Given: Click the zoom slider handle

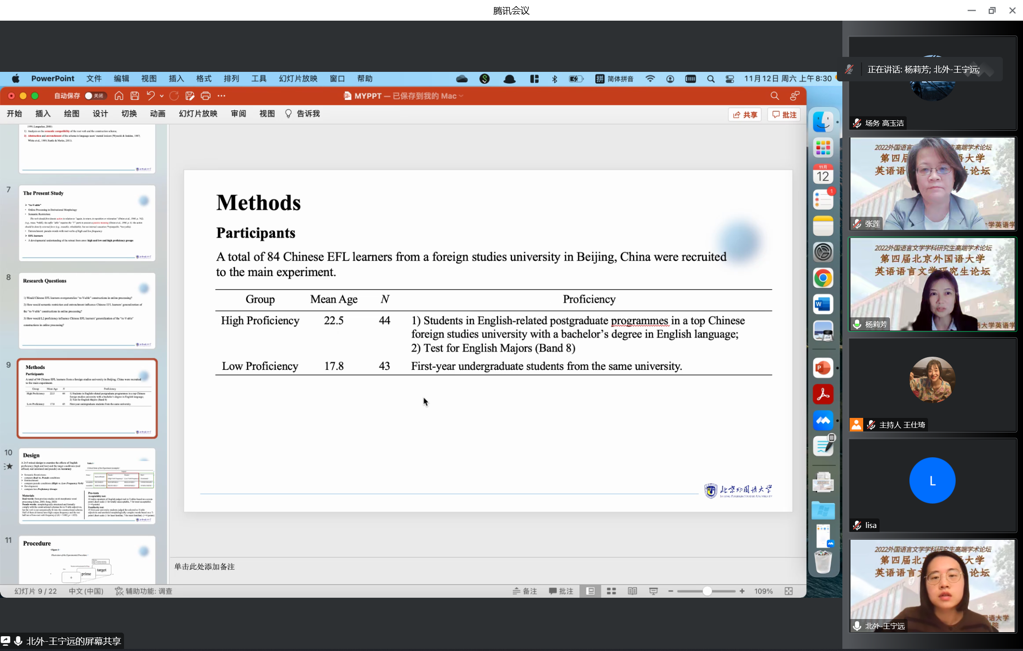Looking at the screenshot, I should pos(707,591).
